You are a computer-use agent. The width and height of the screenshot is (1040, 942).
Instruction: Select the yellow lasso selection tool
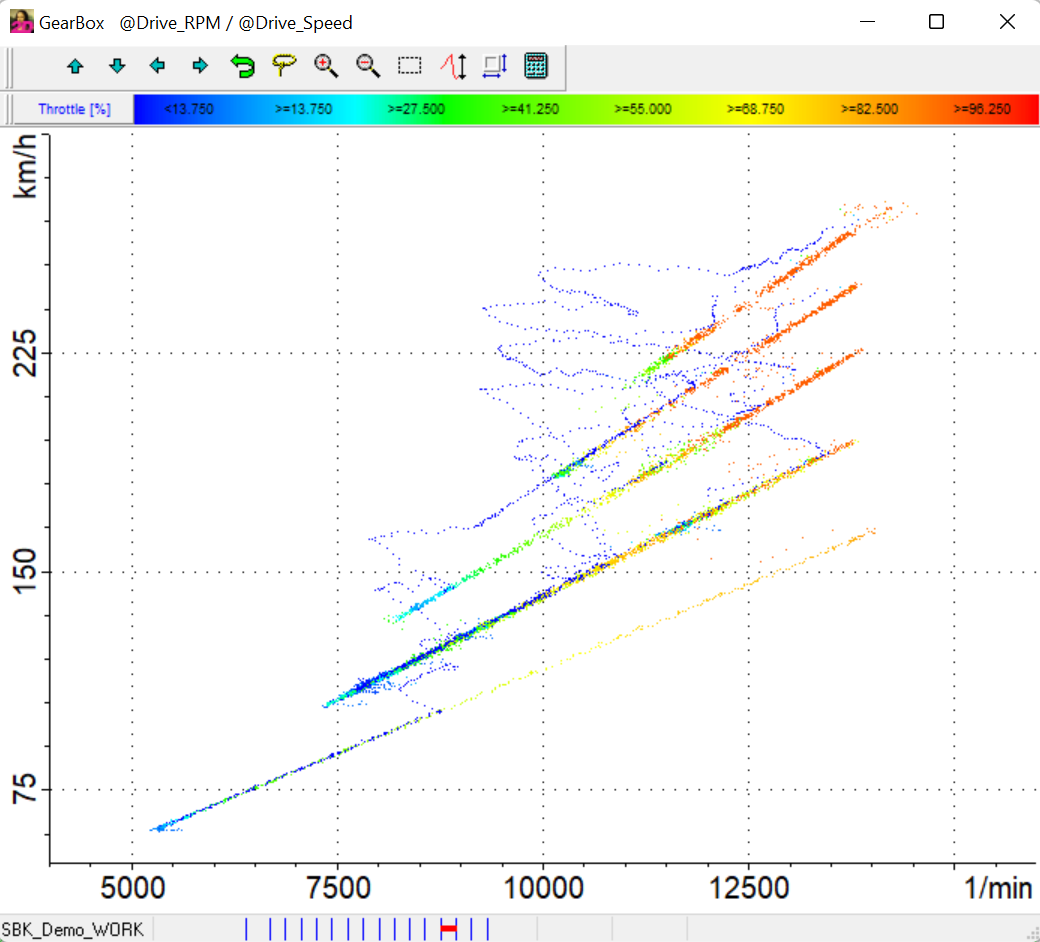[285, 66]
